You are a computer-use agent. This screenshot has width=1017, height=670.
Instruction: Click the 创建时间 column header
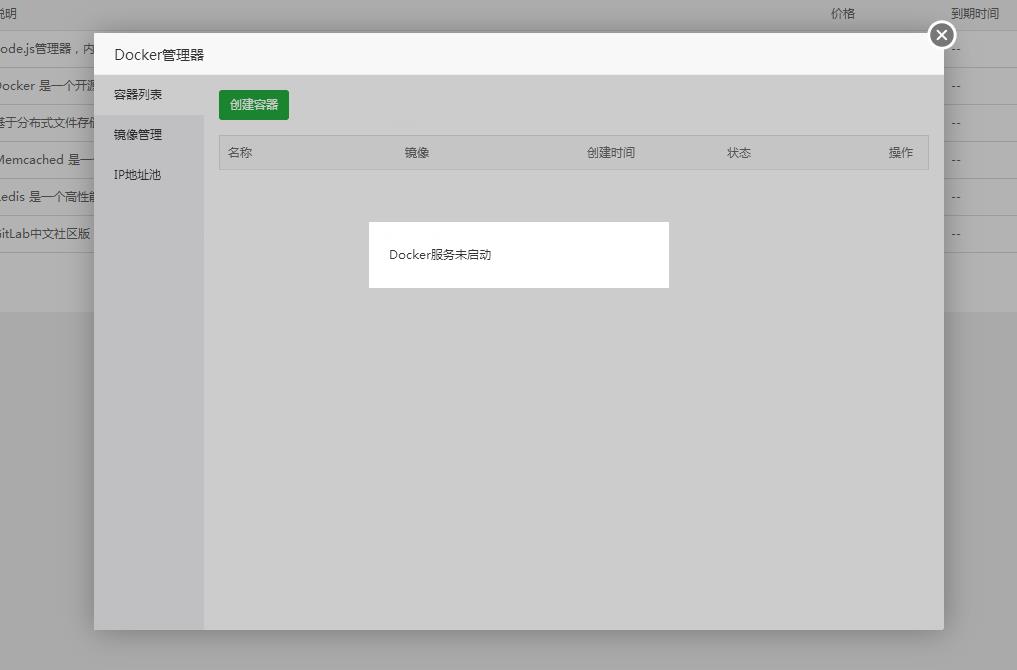pos(611,153)
